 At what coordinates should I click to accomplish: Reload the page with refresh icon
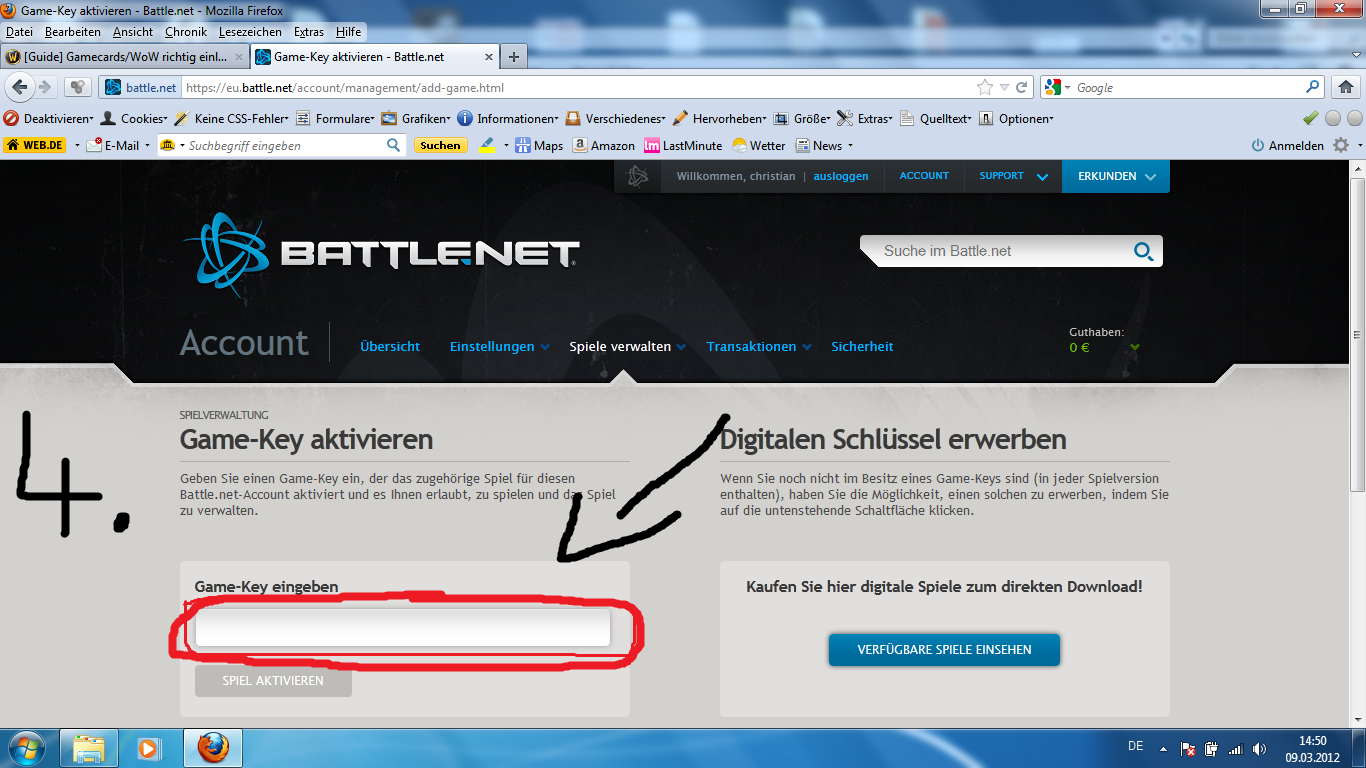[x=1021, y=88]
